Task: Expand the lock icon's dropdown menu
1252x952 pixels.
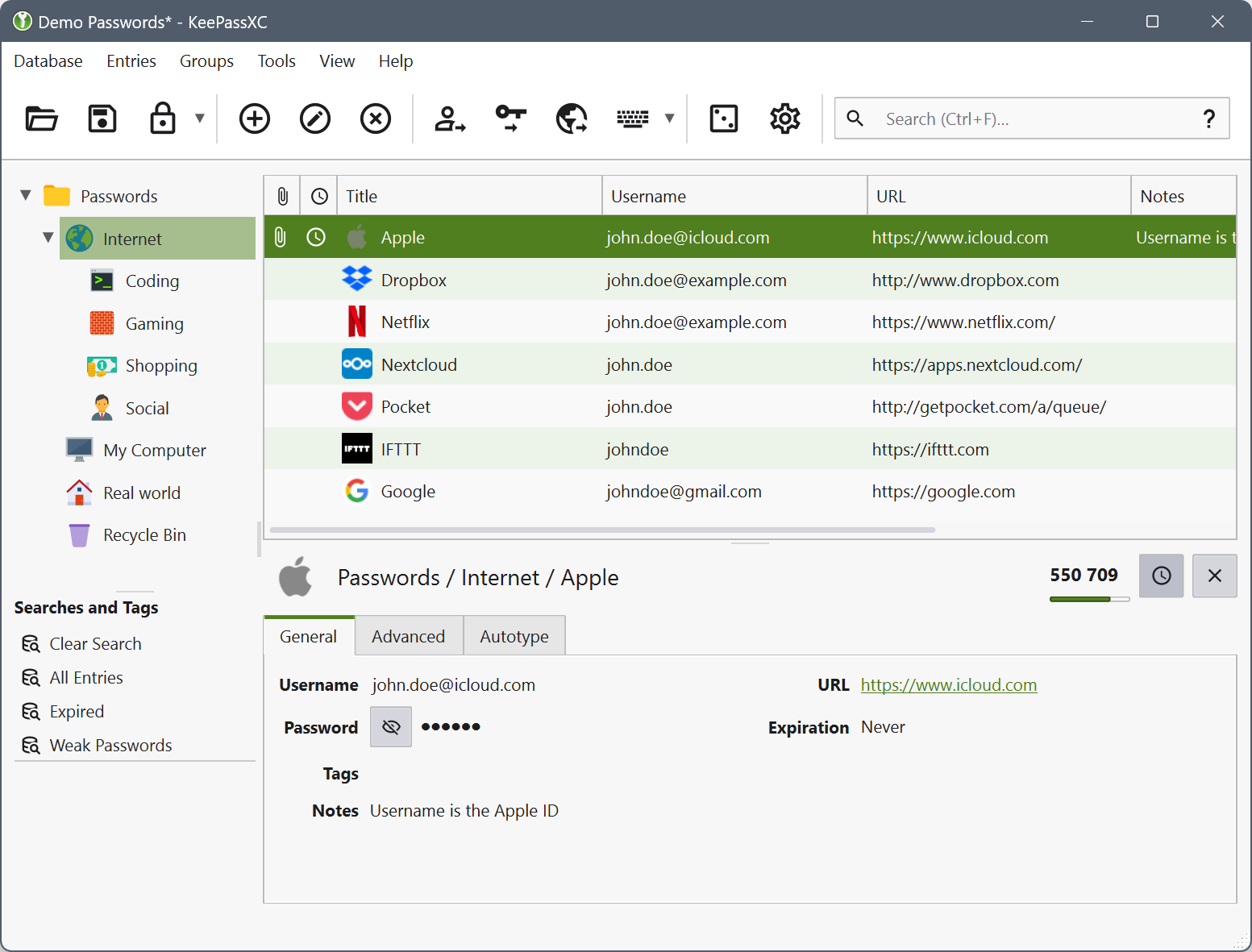Action: (x=198, y=118)
